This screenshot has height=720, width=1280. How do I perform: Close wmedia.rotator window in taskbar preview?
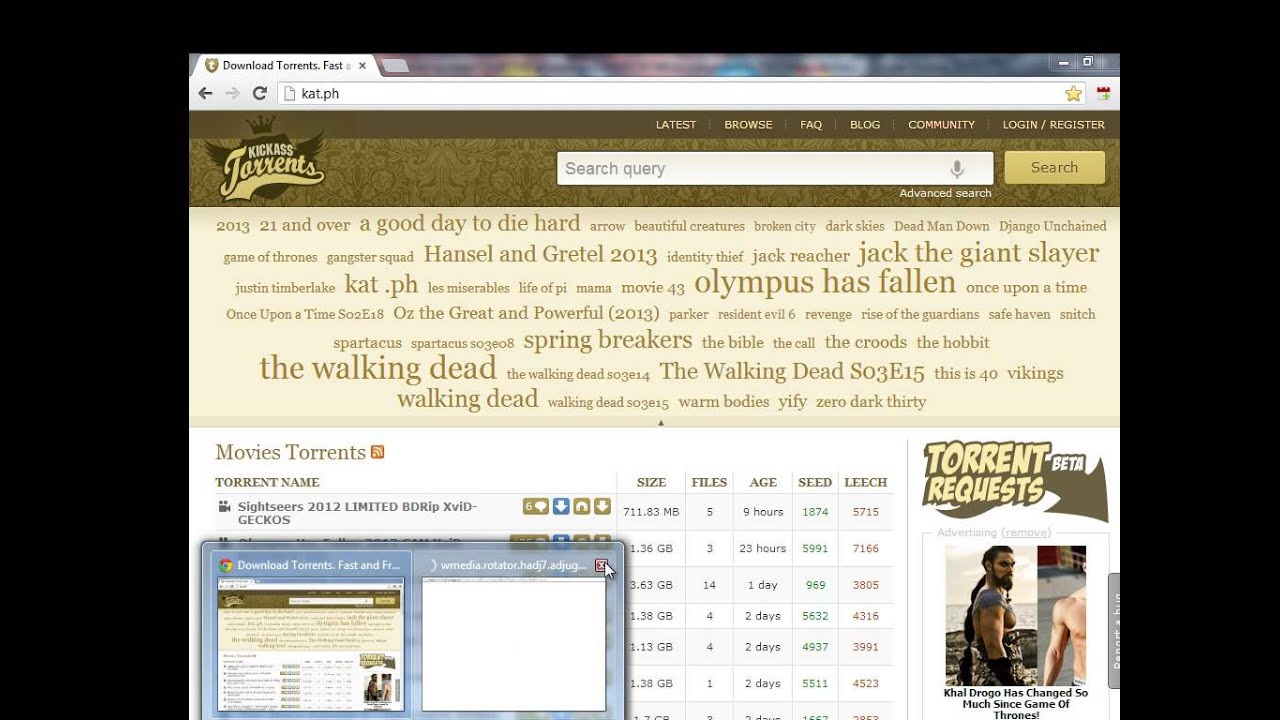tap(602, 566)
